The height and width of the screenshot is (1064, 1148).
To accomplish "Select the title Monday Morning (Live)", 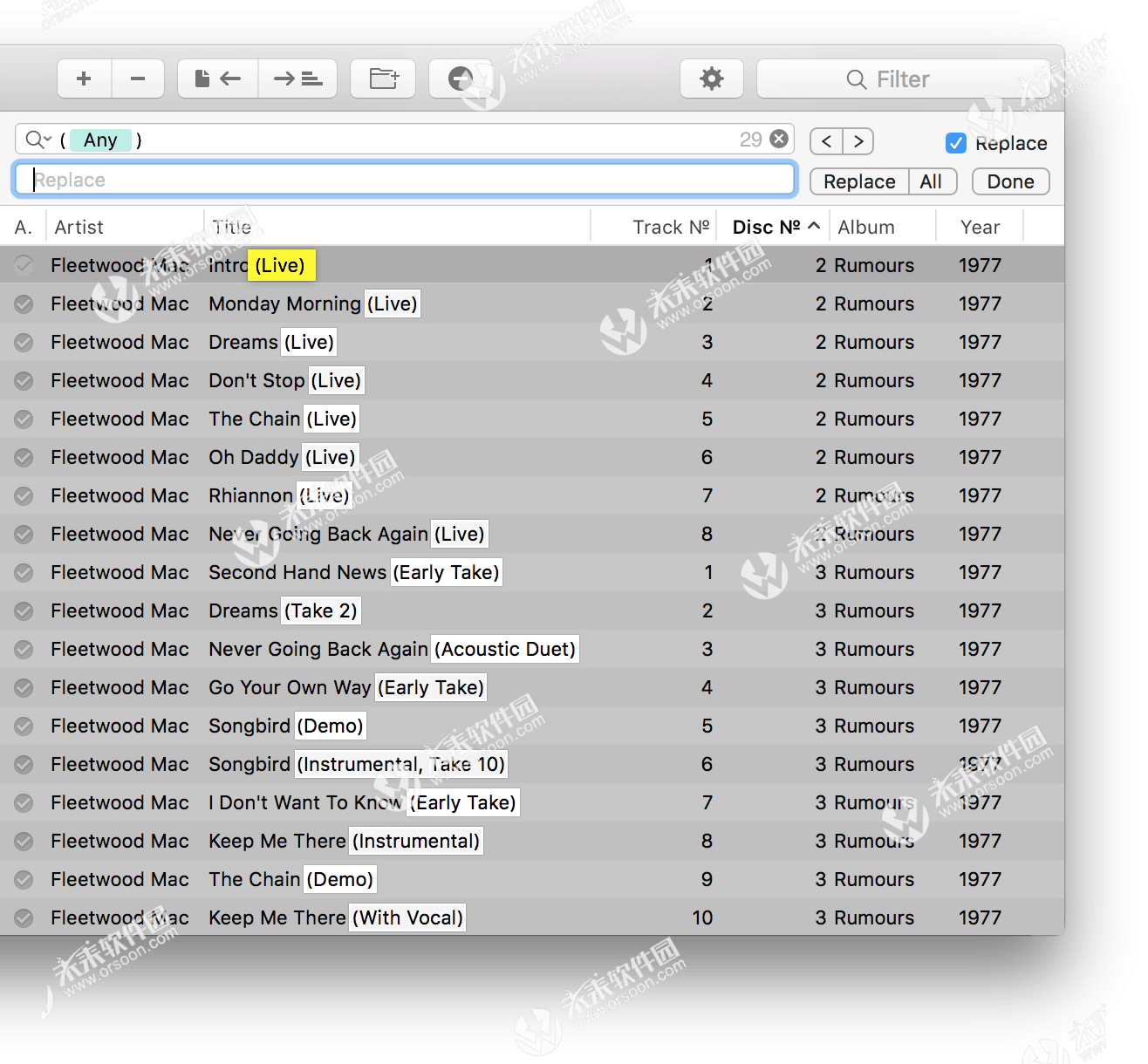I will coord(313,304).
